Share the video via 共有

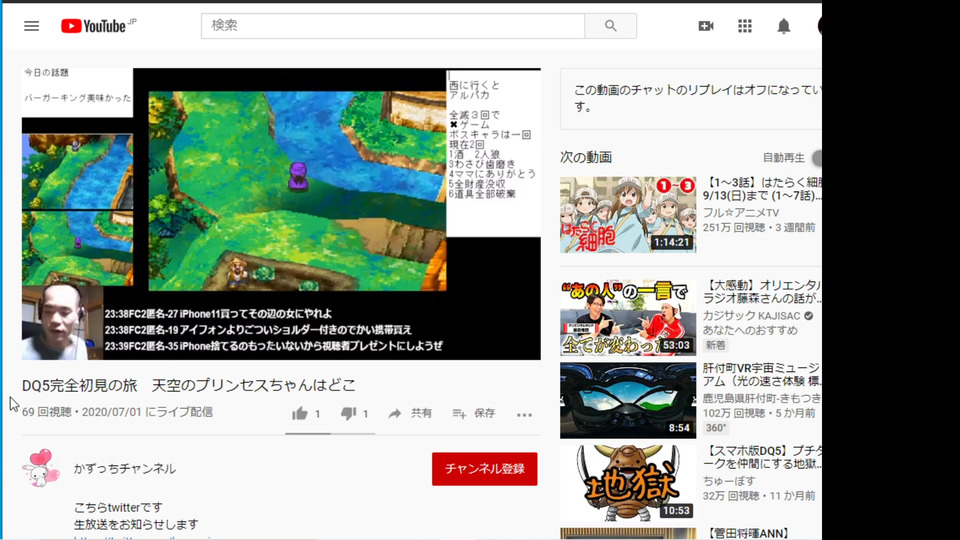click(x=410, y=414)
